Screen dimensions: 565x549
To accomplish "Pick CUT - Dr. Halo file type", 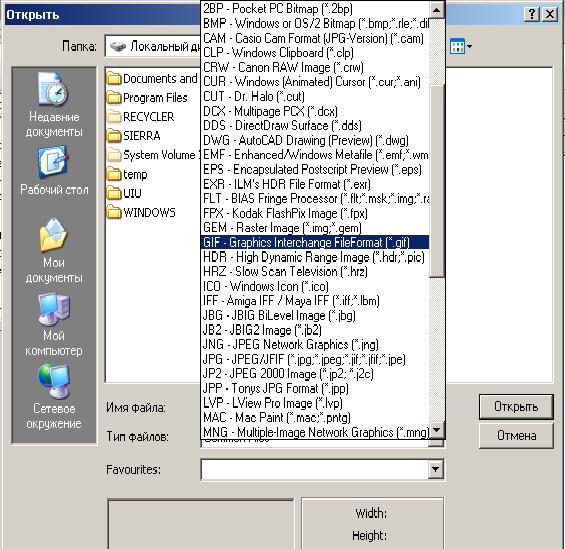I will pos(315,97).
